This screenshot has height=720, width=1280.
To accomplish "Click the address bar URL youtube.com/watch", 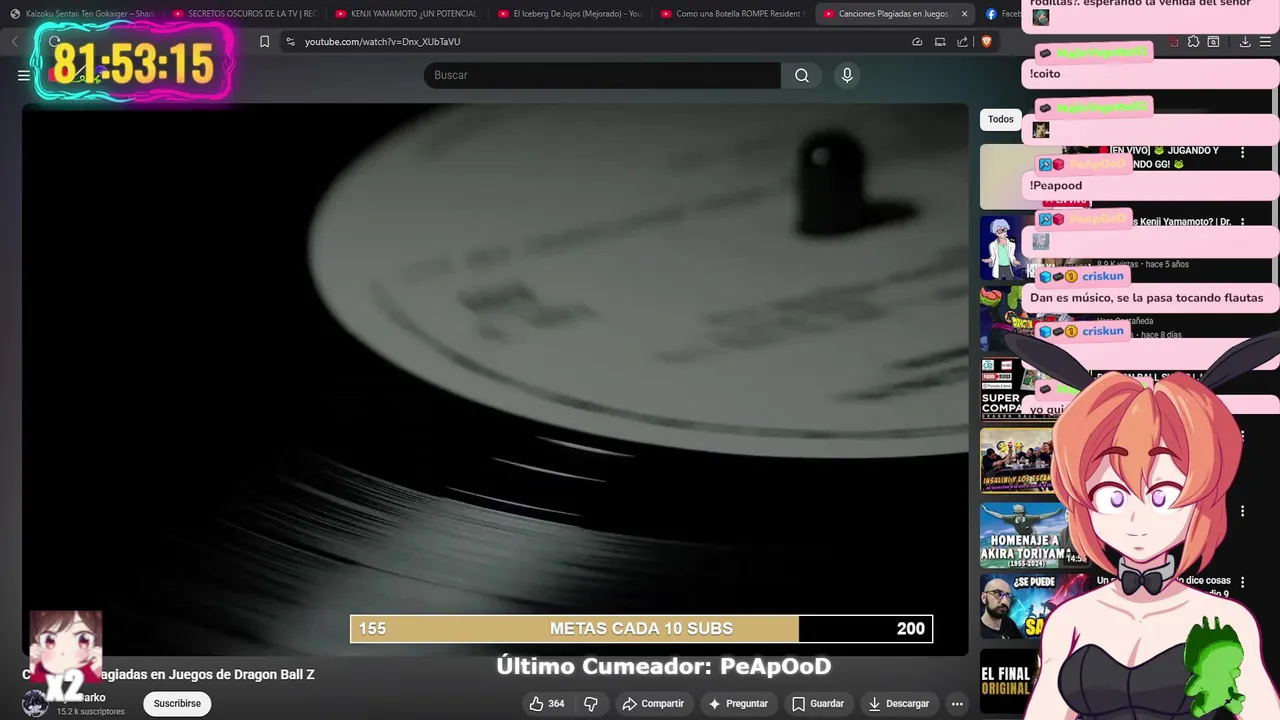I will (x=382, y=42).
